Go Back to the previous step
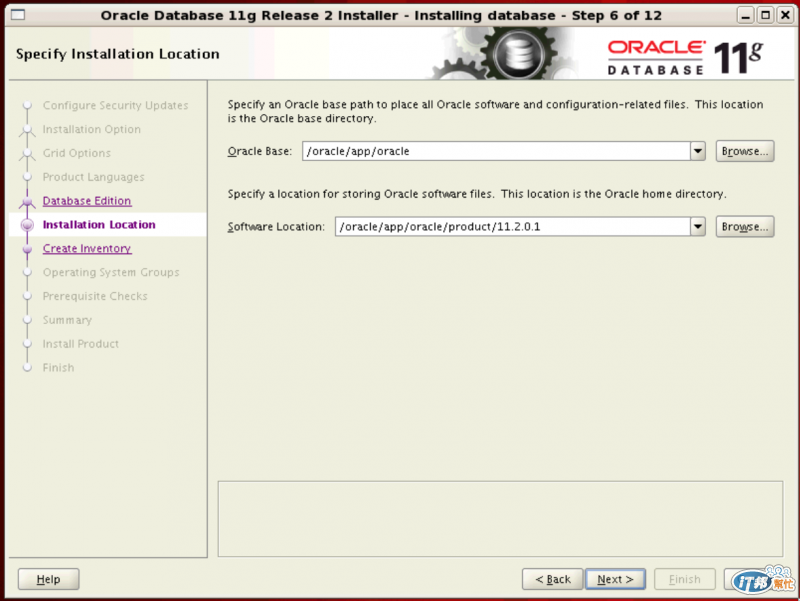Viewport: 800px width, 601px height. pos(553,579)
